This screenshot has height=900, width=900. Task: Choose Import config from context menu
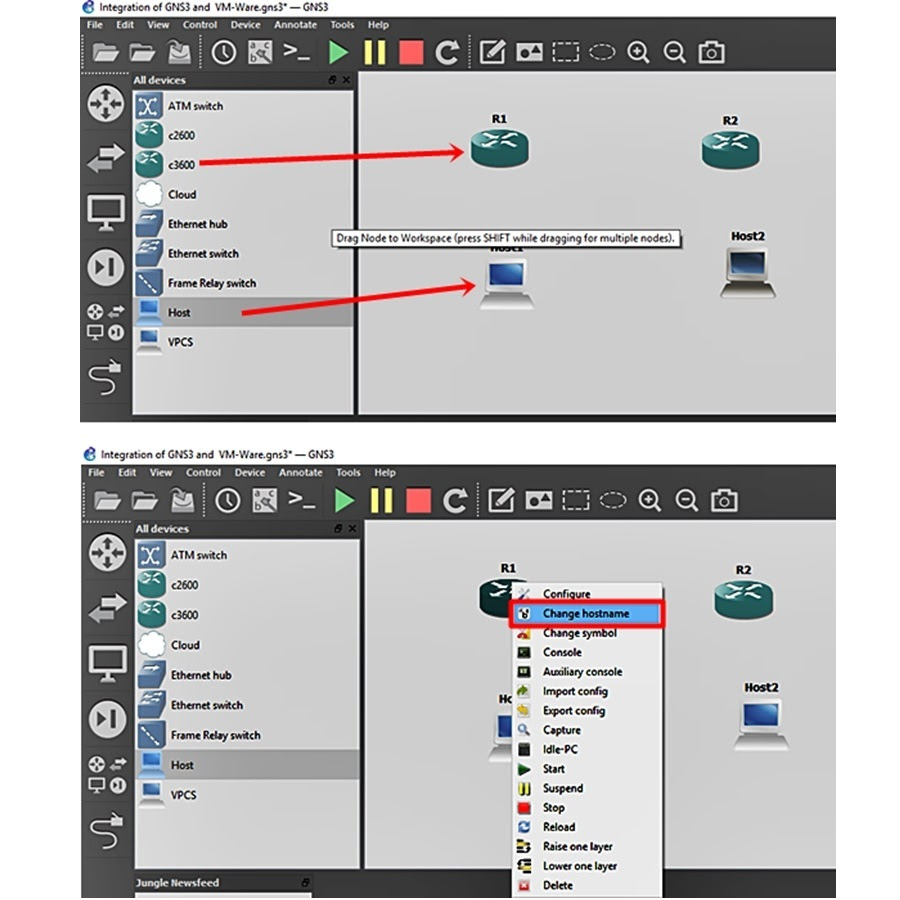click(x=587, y=691)
